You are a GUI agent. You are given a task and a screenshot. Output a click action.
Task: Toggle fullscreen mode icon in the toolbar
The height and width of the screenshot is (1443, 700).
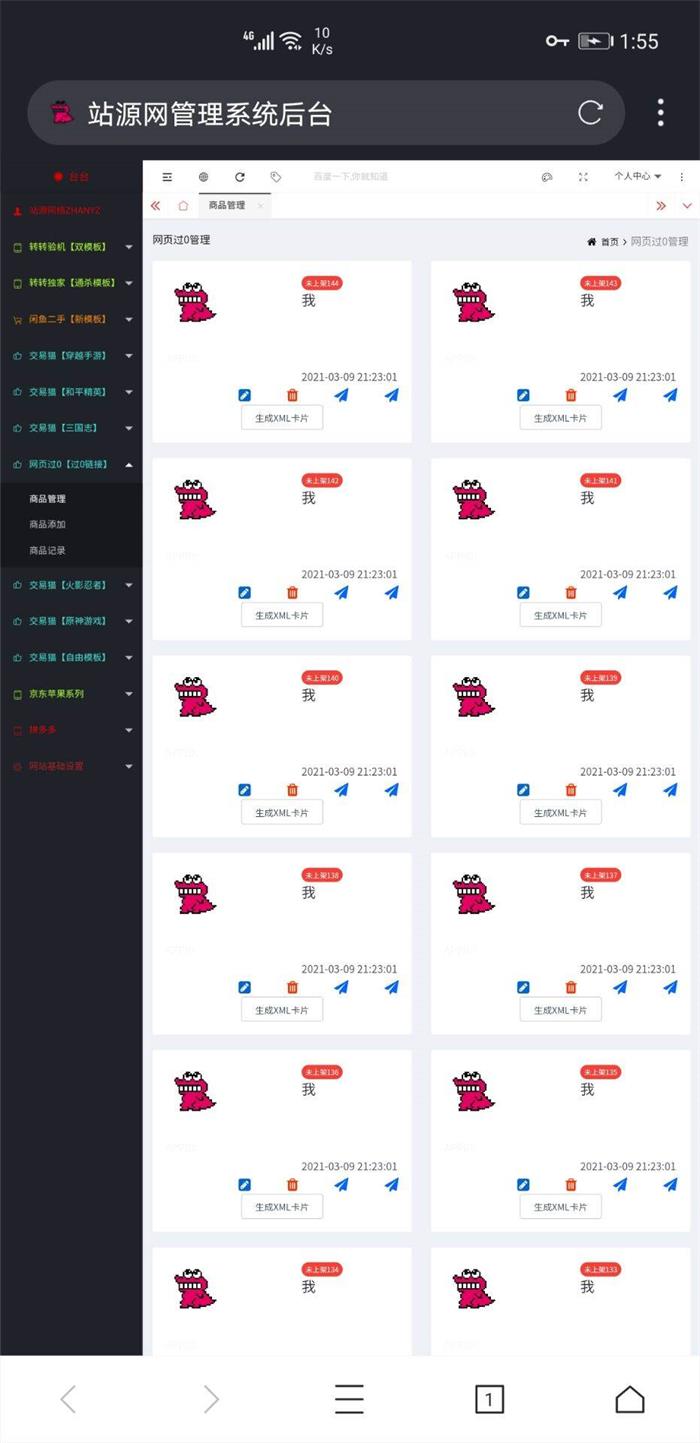(x=583, y=177)
